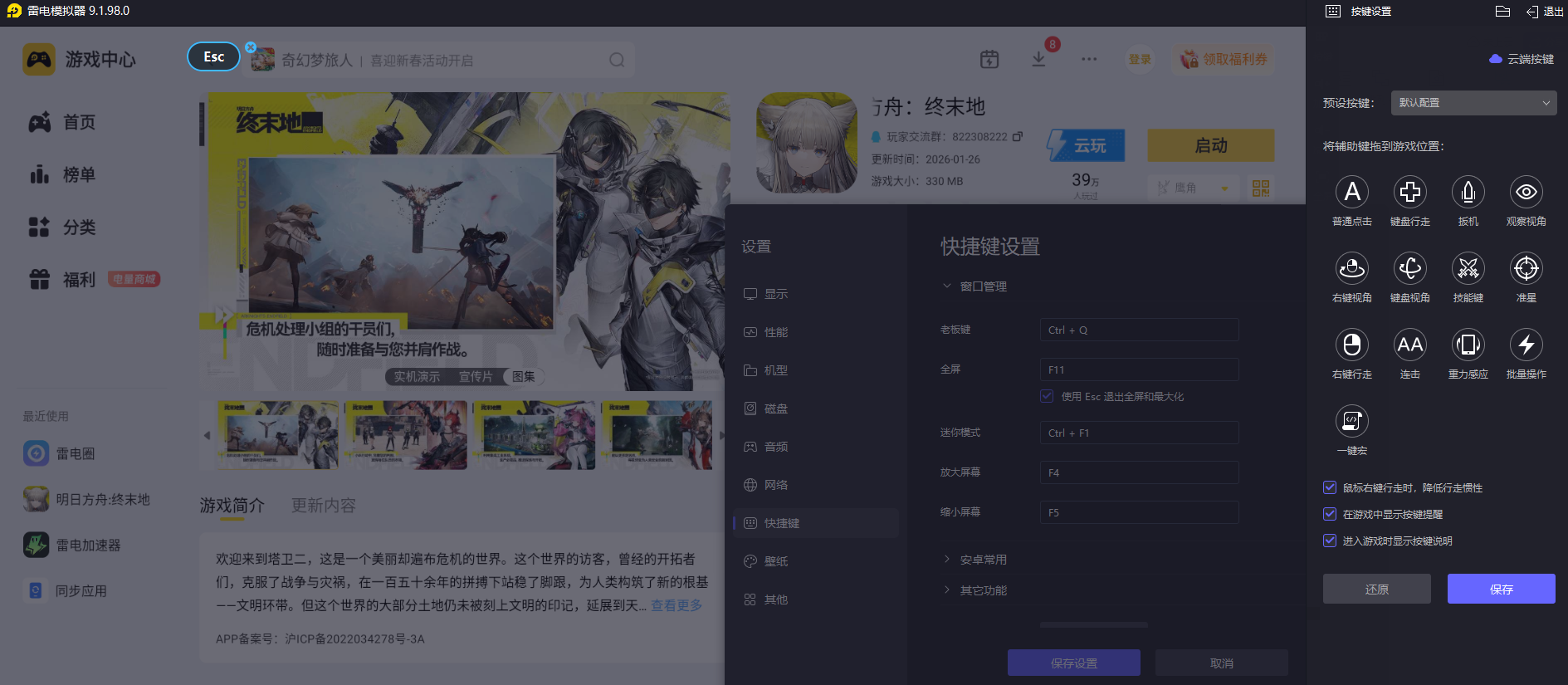Viewport: 1568px width, 685px height.
Task: Open the 预设按键 默认配置 dropdown
Action: click(1473, 103)
